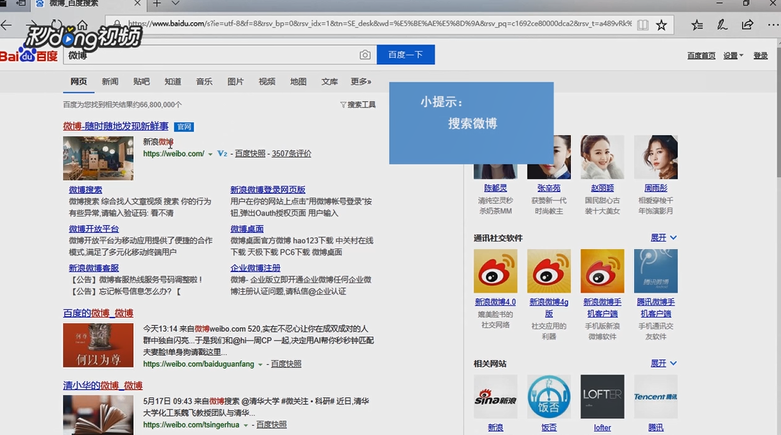
Task: Select the 网页 search tab
Action: (x=79, y=81)
